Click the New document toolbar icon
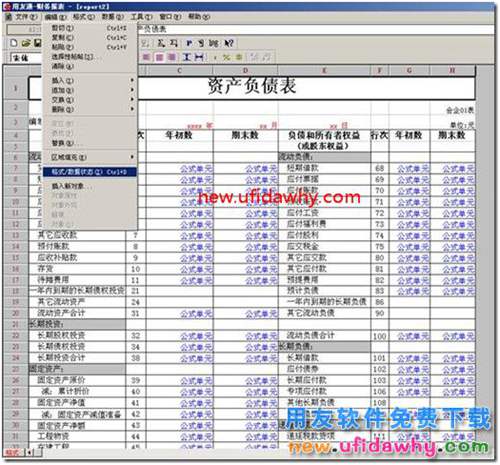Screen dimensions: 500x465 (14, 43)
